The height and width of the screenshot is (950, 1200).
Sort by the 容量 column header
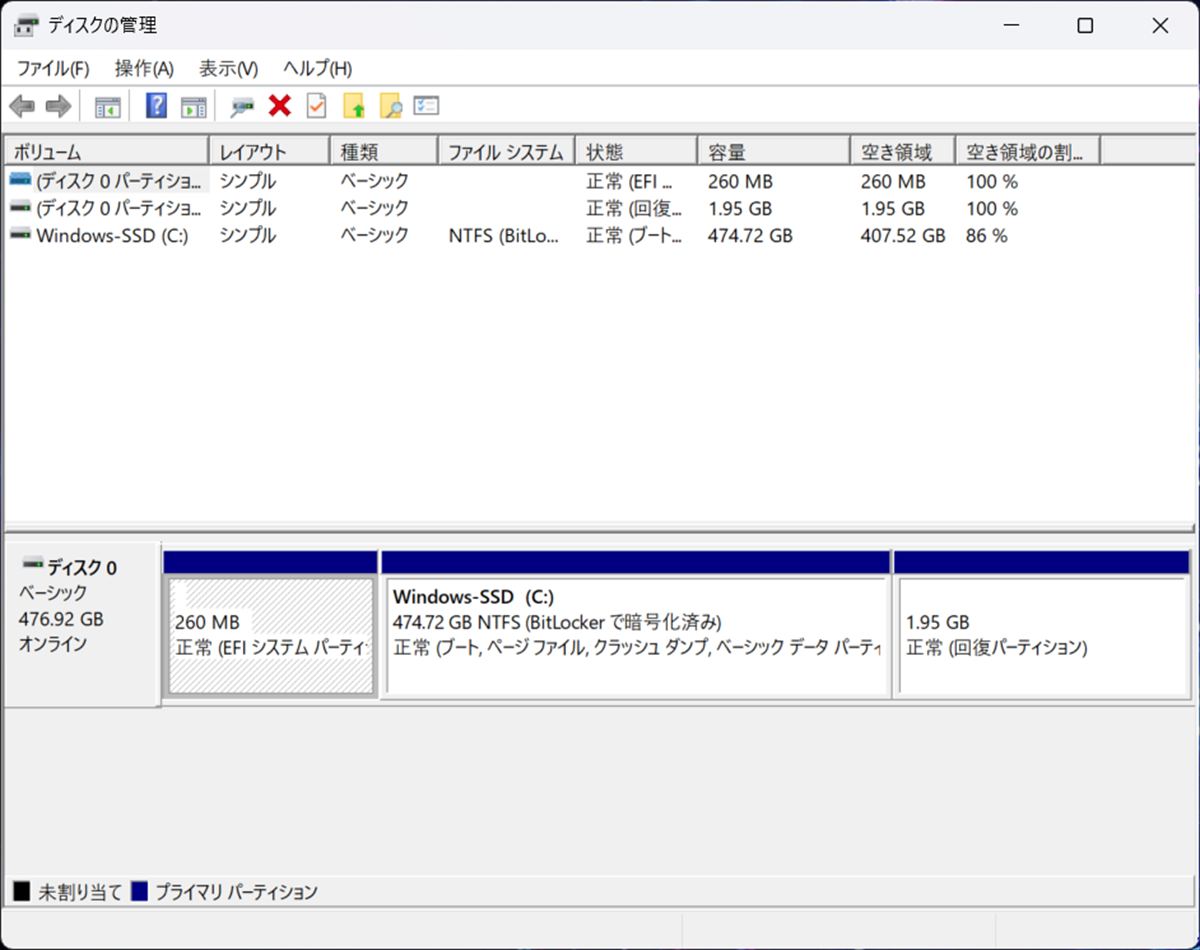coord(771,152)
